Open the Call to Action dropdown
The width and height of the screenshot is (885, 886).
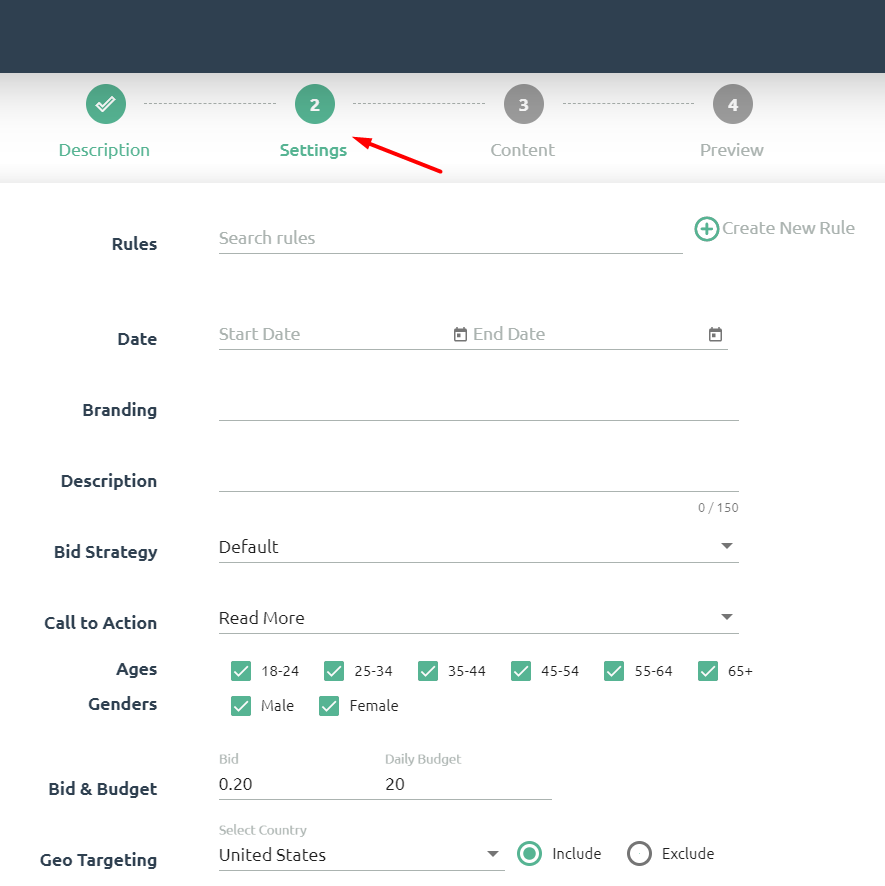pyautogui.click(x=727, y=618)
